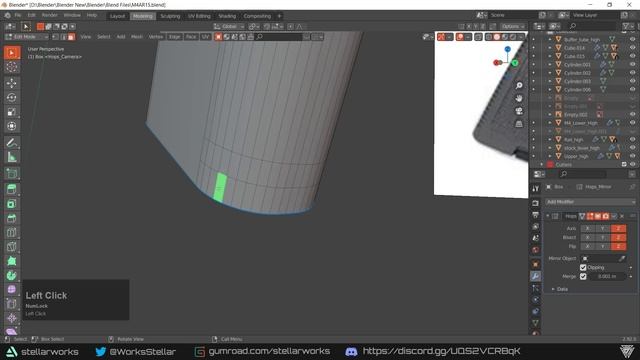Select the Rotate tool

12,98
